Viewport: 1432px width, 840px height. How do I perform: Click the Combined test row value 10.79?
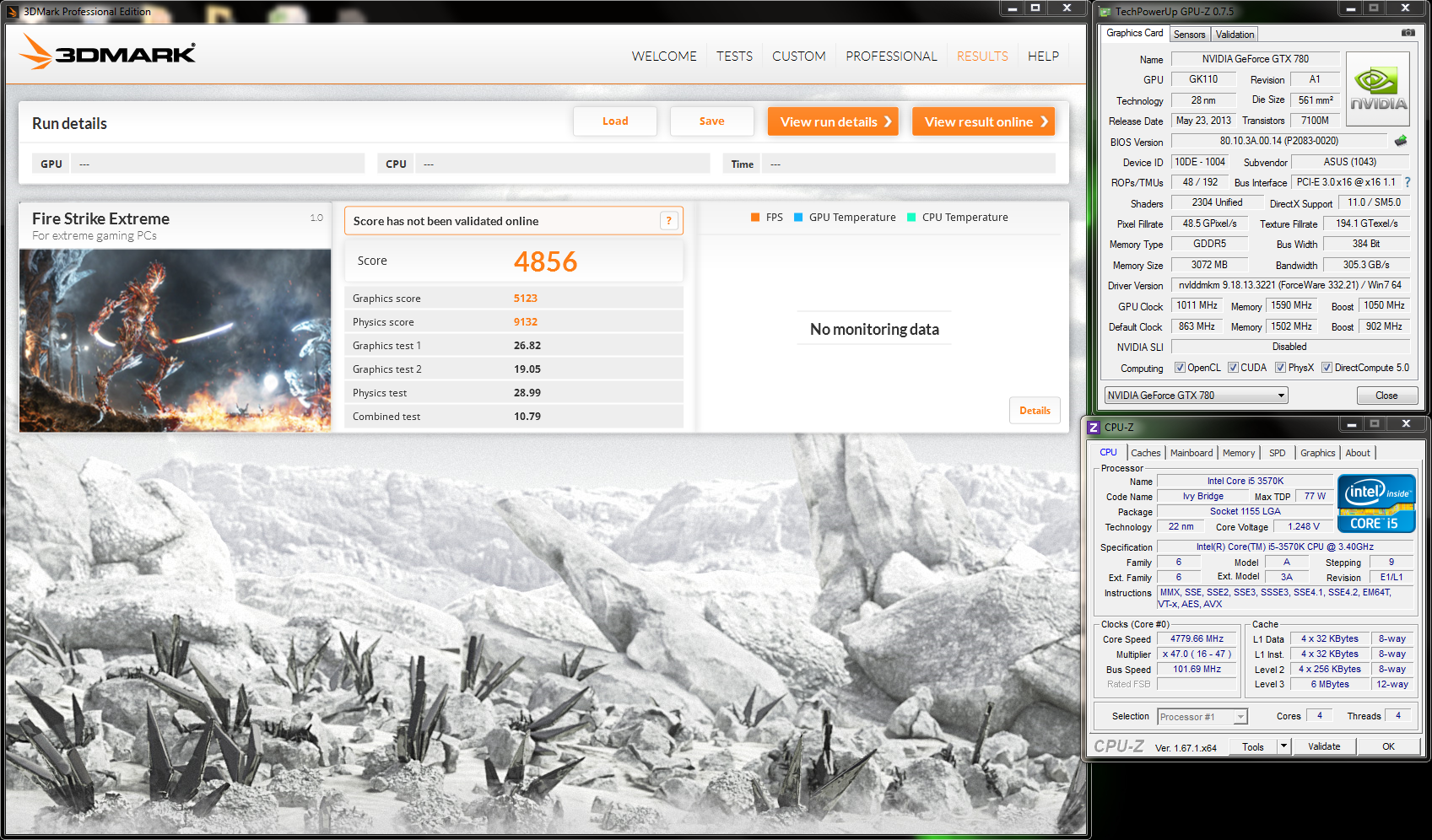(527, 416)
